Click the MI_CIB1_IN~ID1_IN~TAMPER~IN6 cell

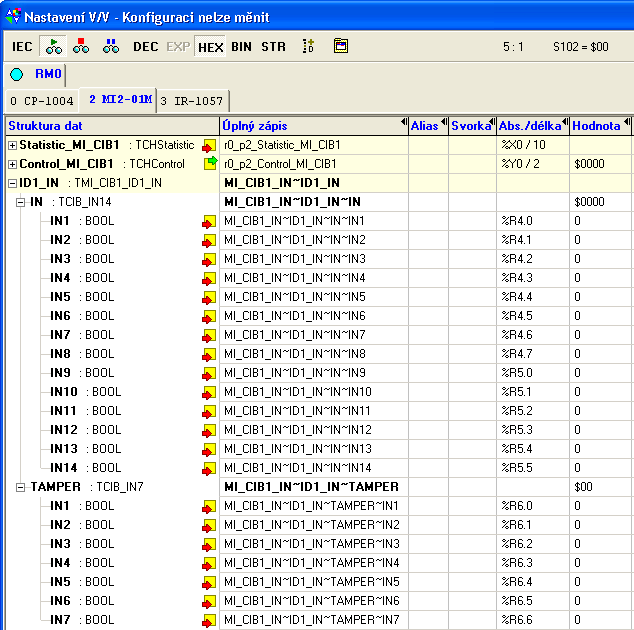point(312,601)
